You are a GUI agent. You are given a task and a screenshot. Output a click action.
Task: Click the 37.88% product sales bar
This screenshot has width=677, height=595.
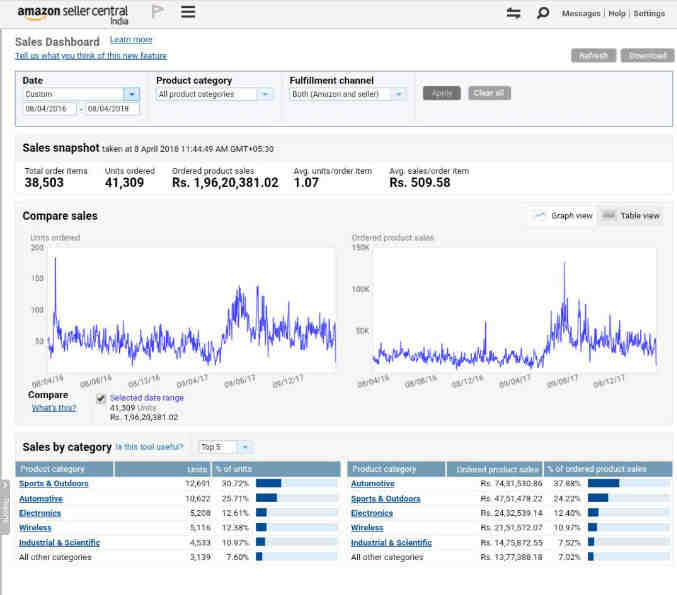(x=629, y=483)
